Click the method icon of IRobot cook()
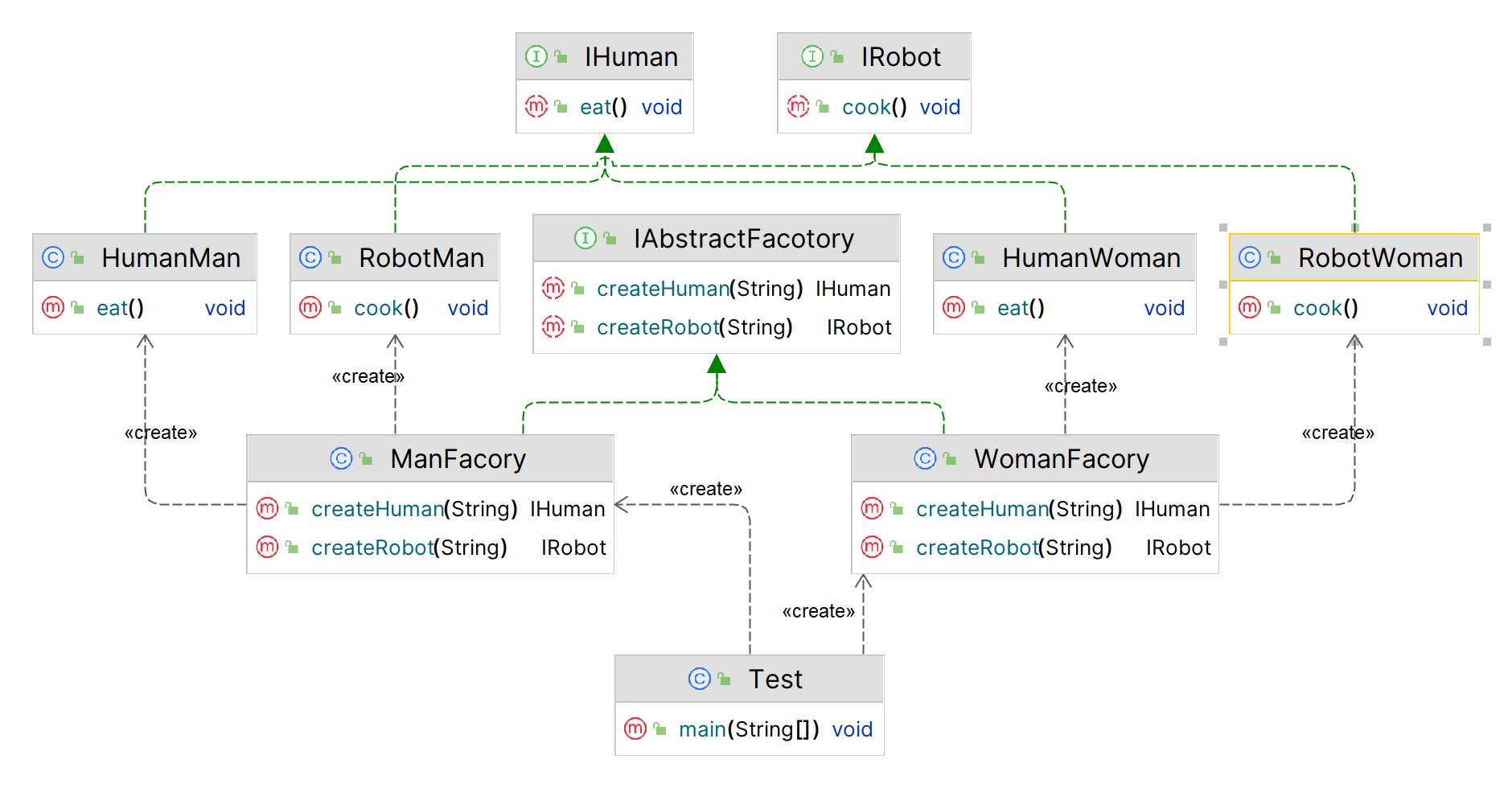Image resolution: width=1512 pixels, height=788 pixels. (x=798, y=106)
